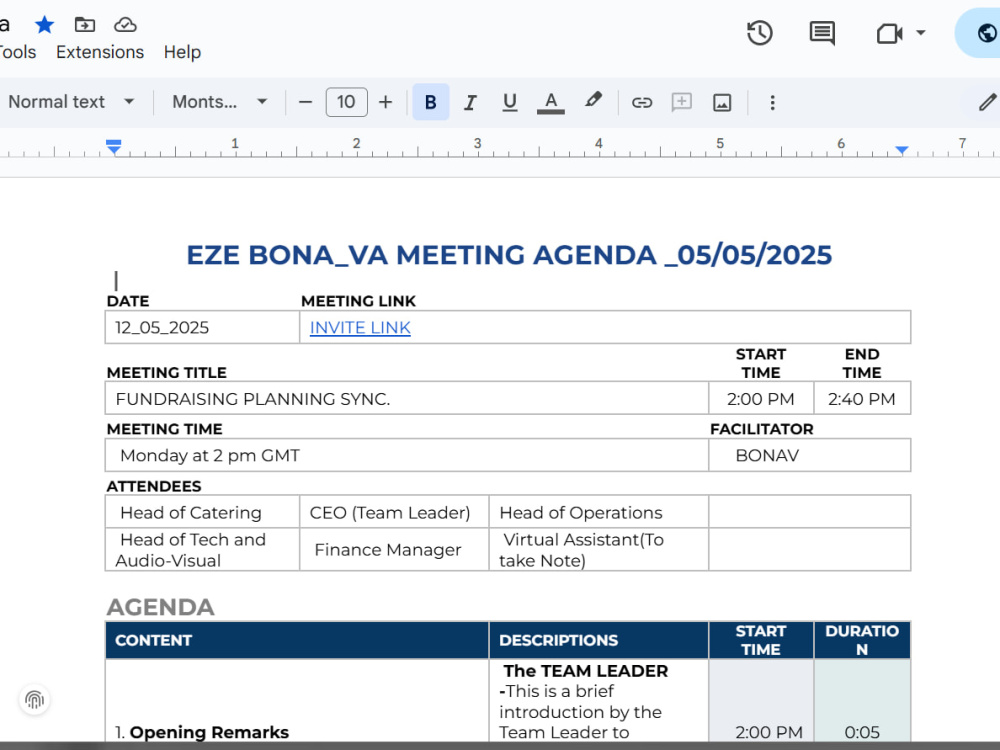The height and width of the screenshot is (750, 1000).
Task: Click the fingerprint icon at bottom left
Action: (34, 700)
